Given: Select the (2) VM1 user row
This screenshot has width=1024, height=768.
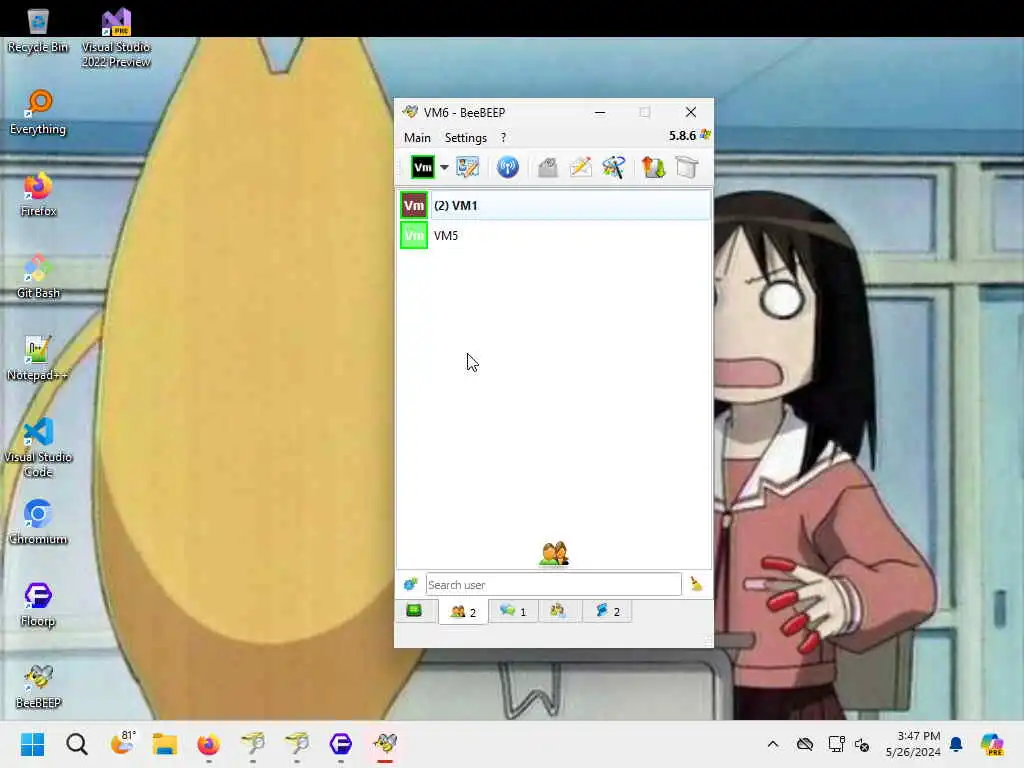Looking at the screenshot, I should [x=554, y=205].
